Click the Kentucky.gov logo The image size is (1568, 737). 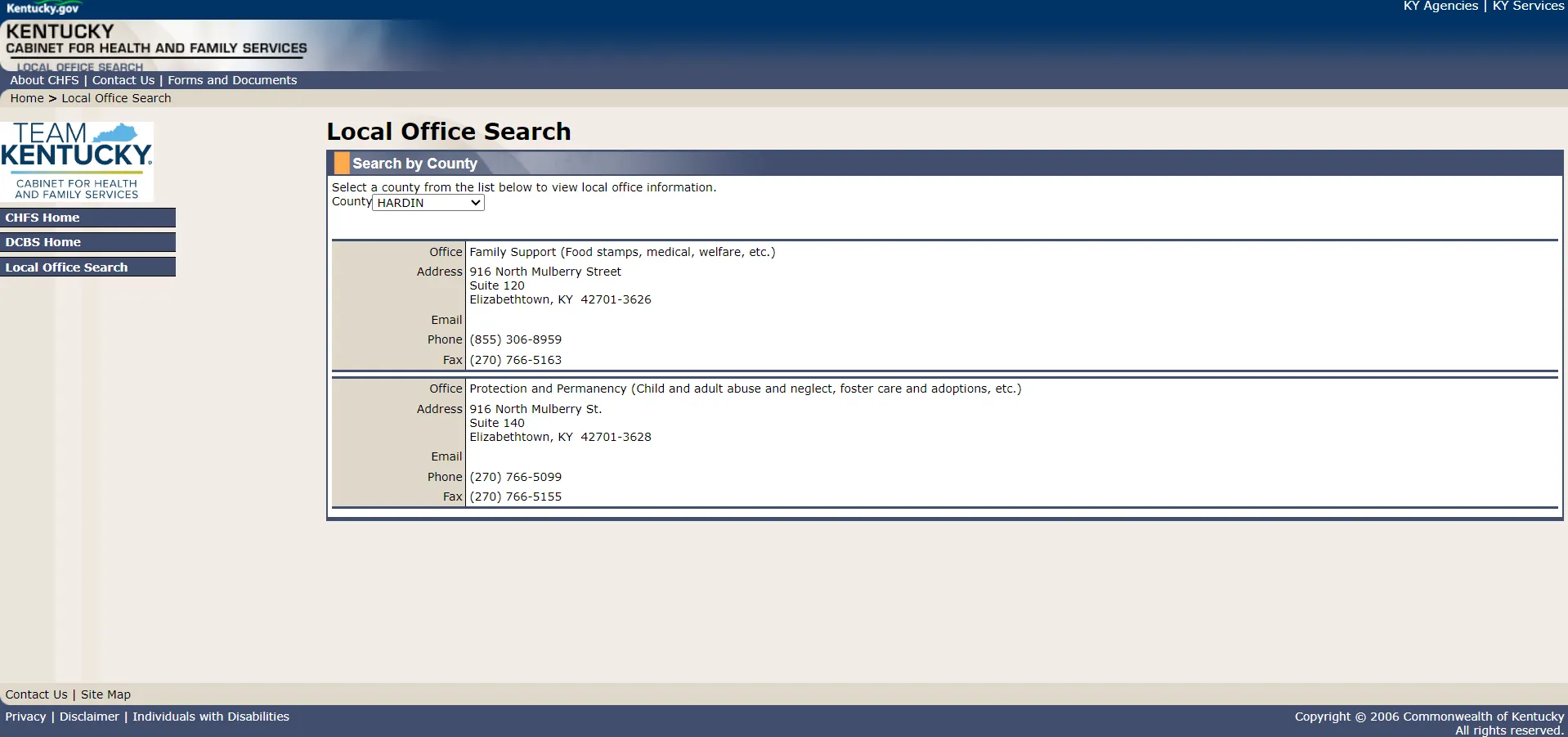pos(43,8)
